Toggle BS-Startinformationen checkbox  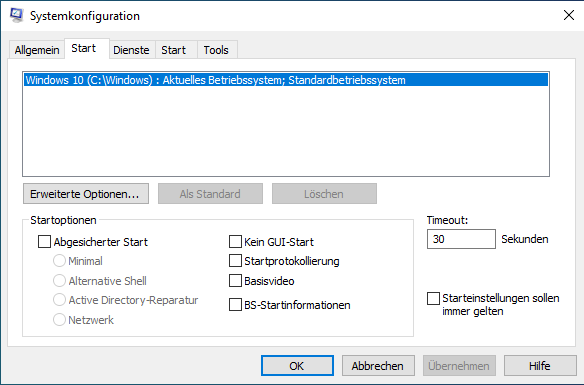(235, 305)
